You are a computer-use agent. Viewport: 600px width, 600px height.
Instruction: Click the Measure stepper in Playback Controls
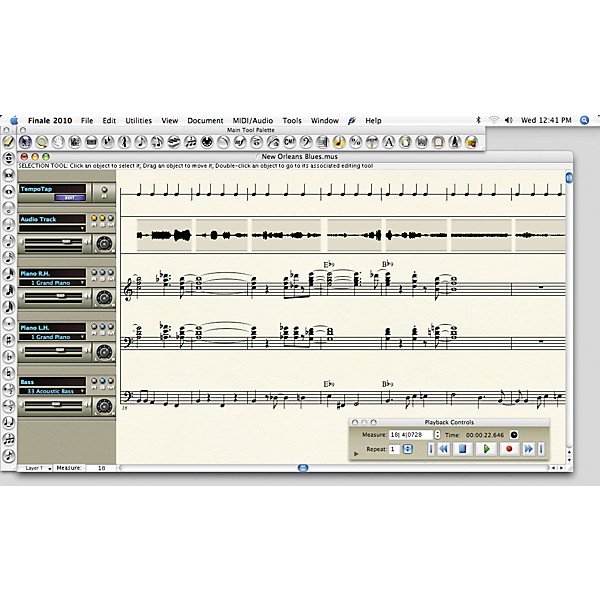(x=437, y=435)
